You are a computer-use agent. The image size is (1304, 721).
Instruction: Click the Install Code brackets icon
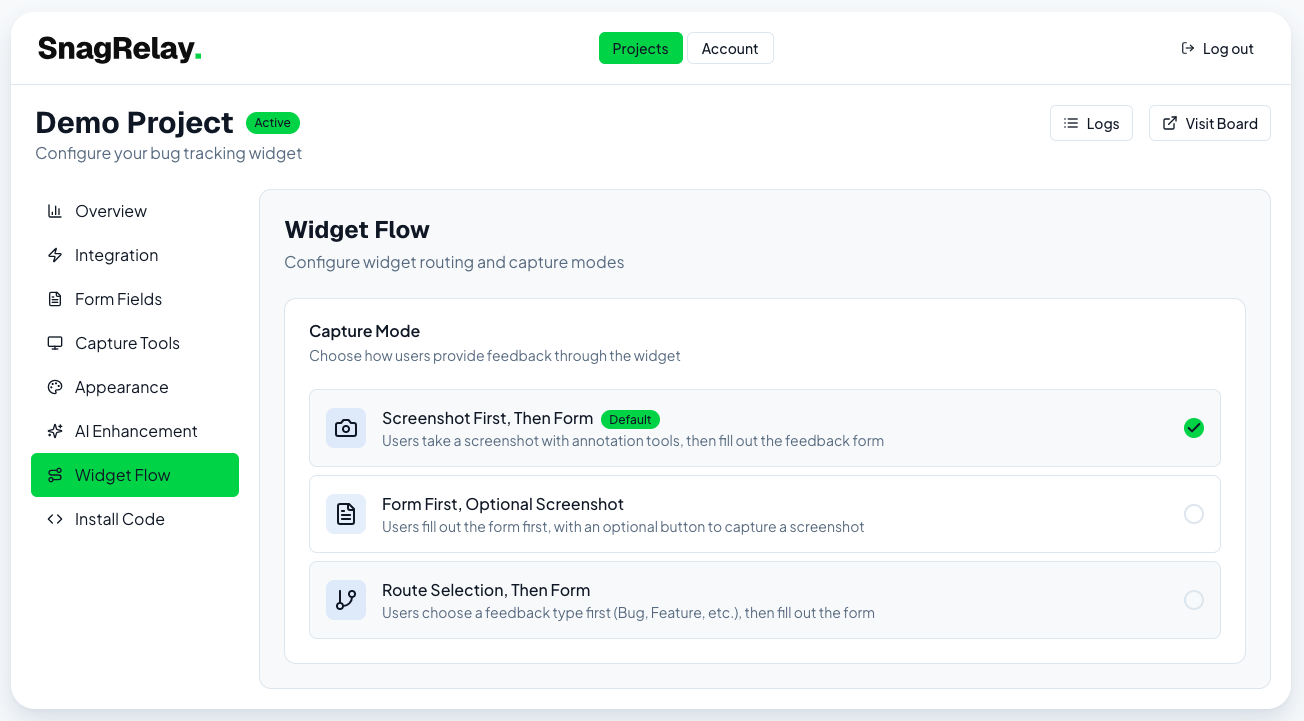[55, 519]
